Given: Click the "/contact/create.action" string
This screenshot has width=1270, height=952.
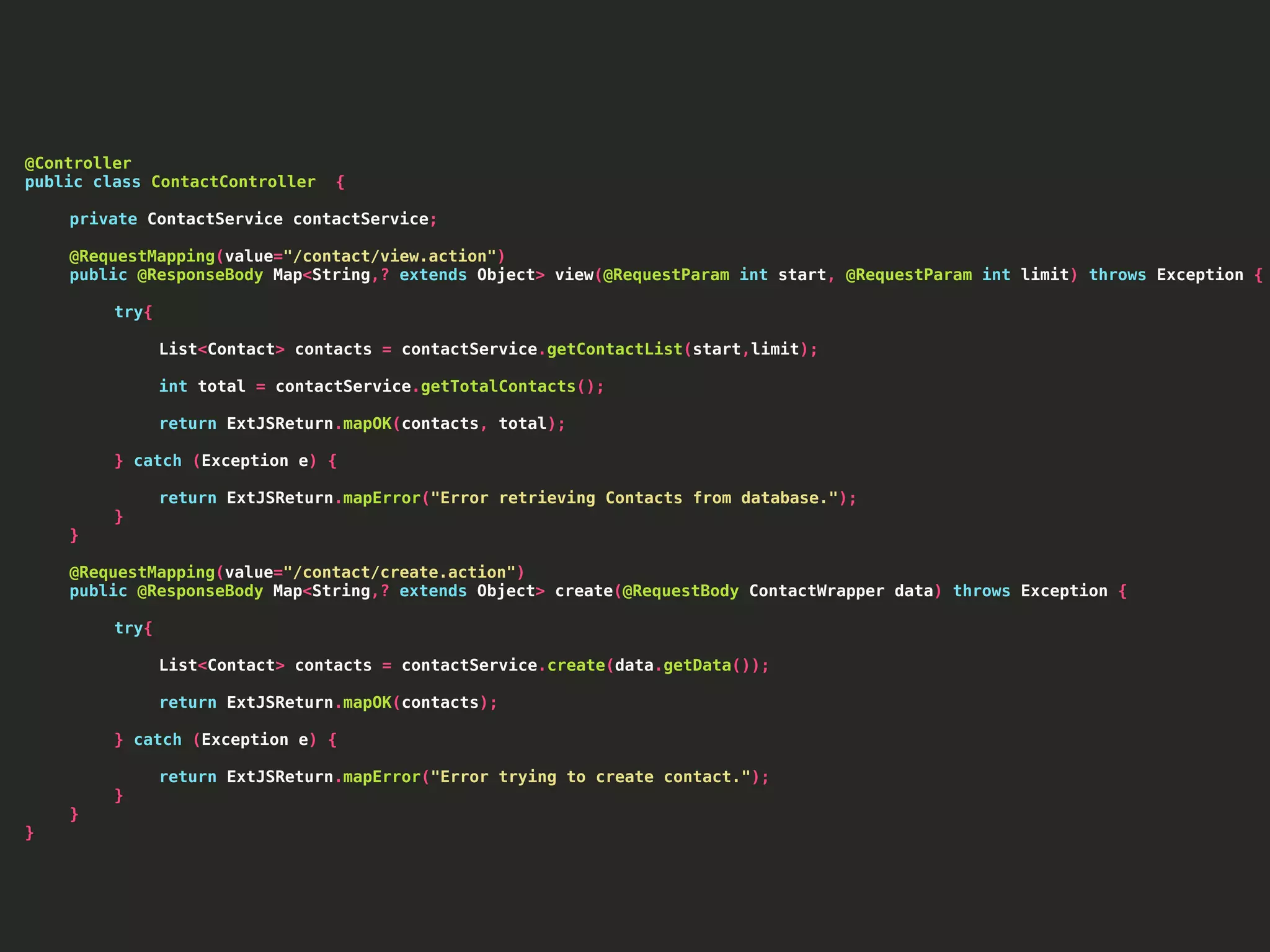Looking at the screenshot, I should click(x=400, y=572).
